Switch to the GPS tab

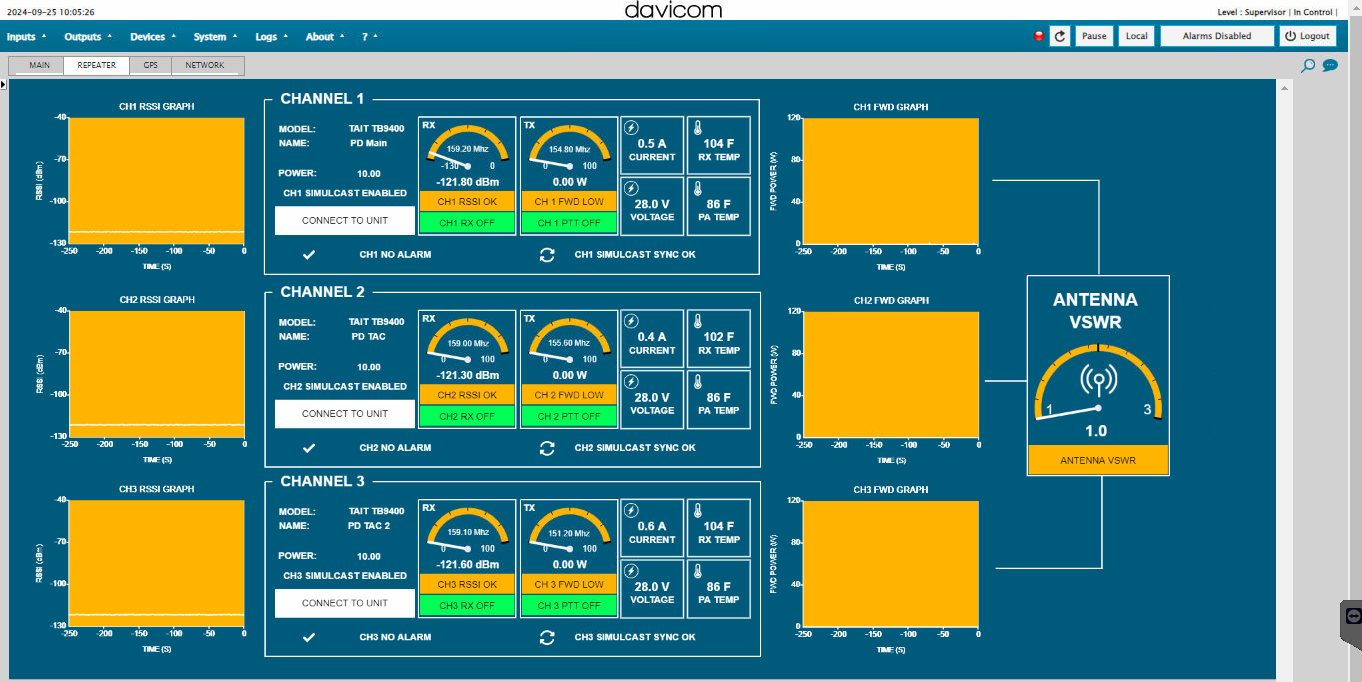pyautogui.click(x=150, y=66)
